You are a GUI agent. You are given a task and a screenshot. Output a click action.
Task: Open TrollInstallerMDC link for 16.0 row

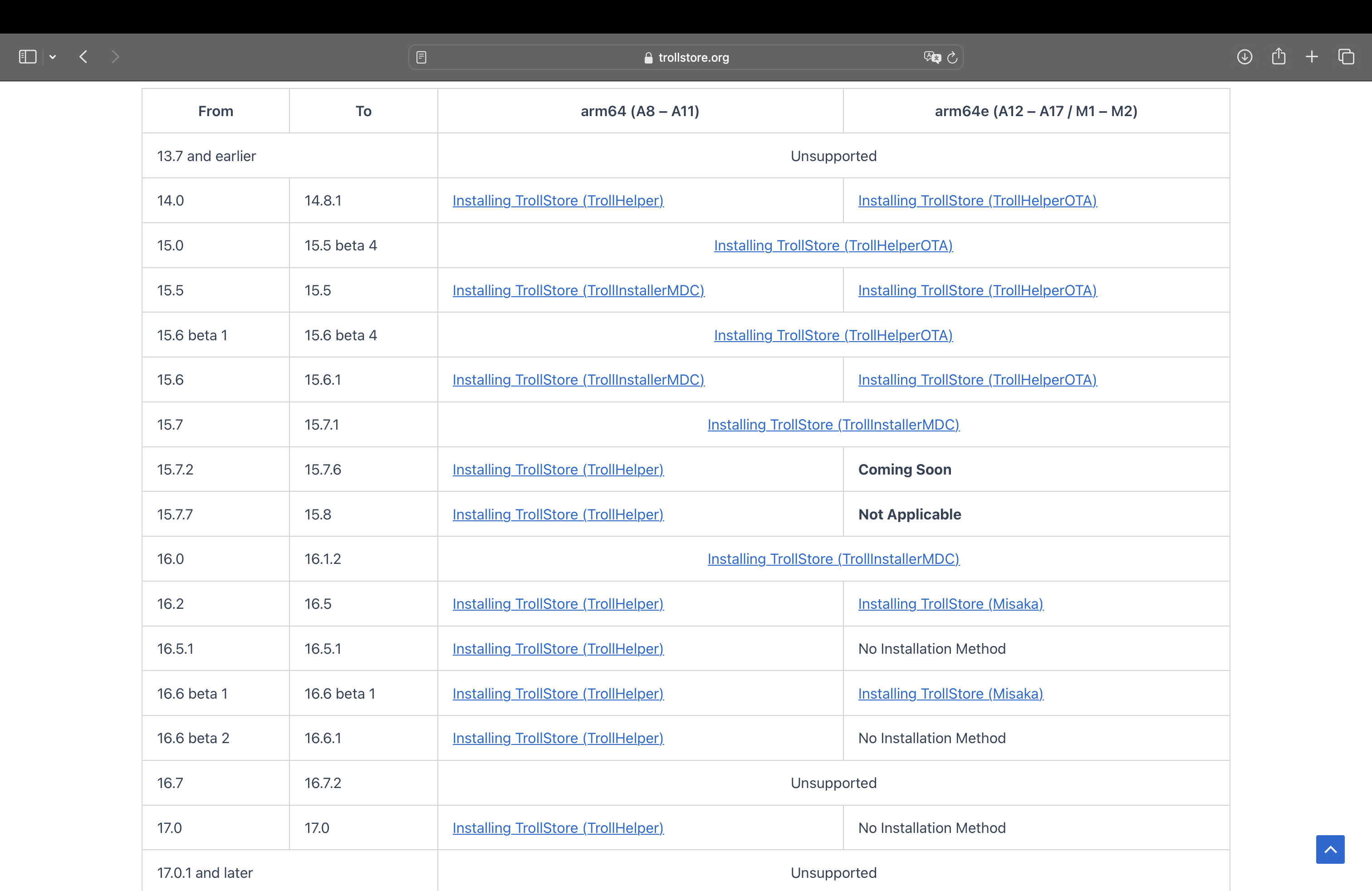pyautogui.click(x=833, y=559)
